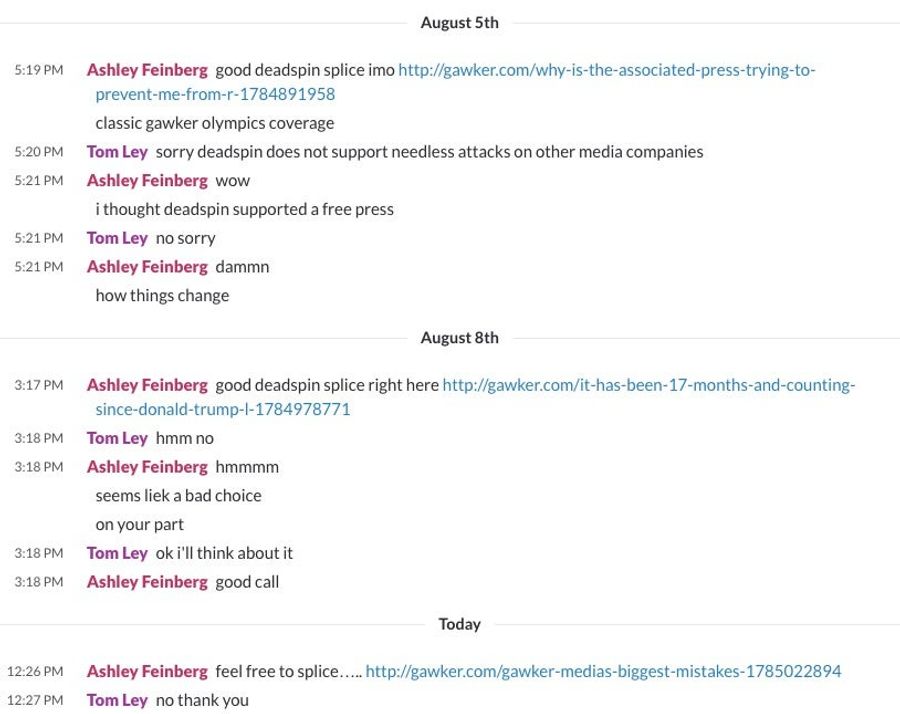
Task: Click the August 5th date divider
Action: [459, 23]
